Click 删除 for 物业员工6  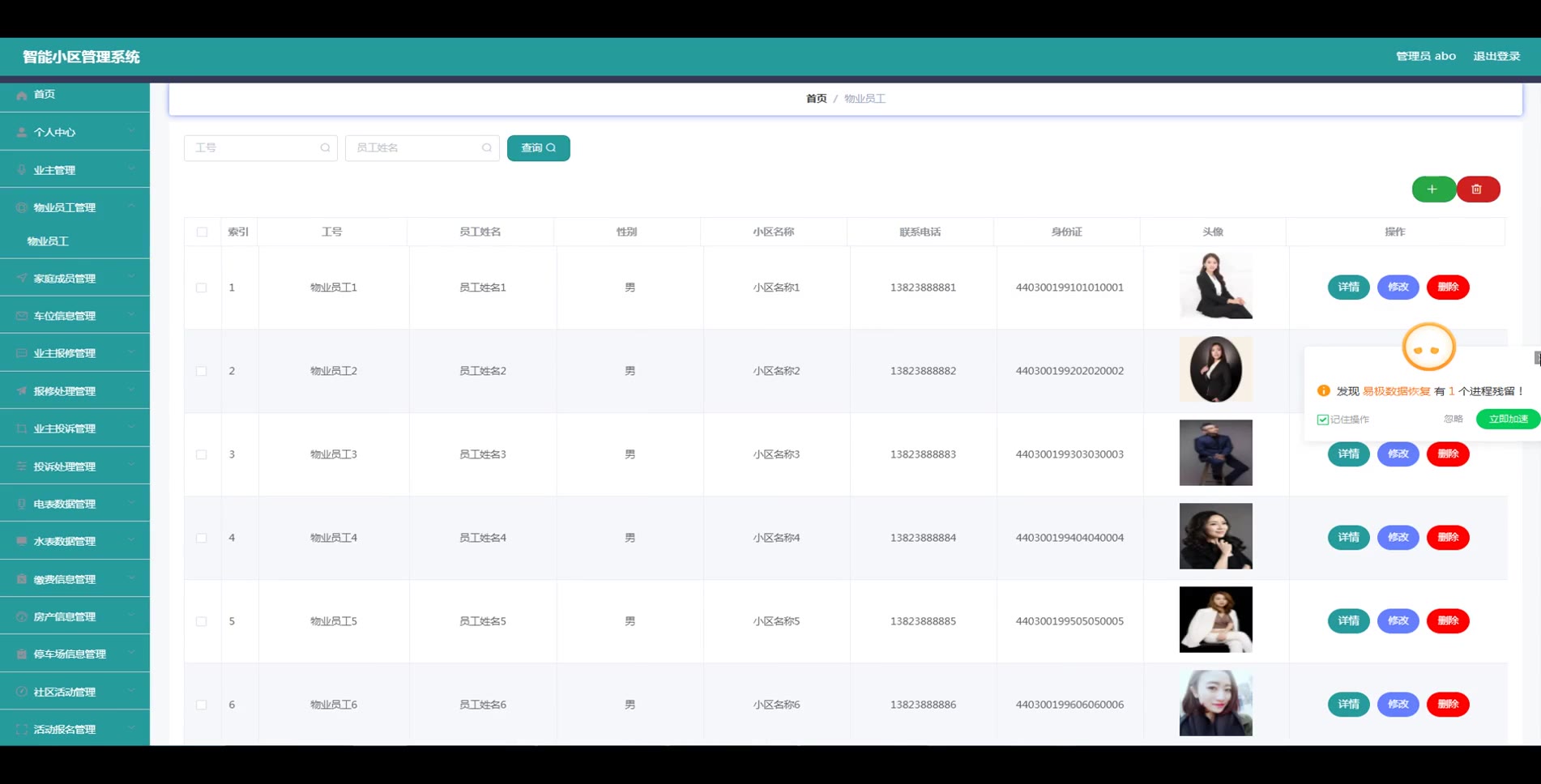coord(1447,704)
